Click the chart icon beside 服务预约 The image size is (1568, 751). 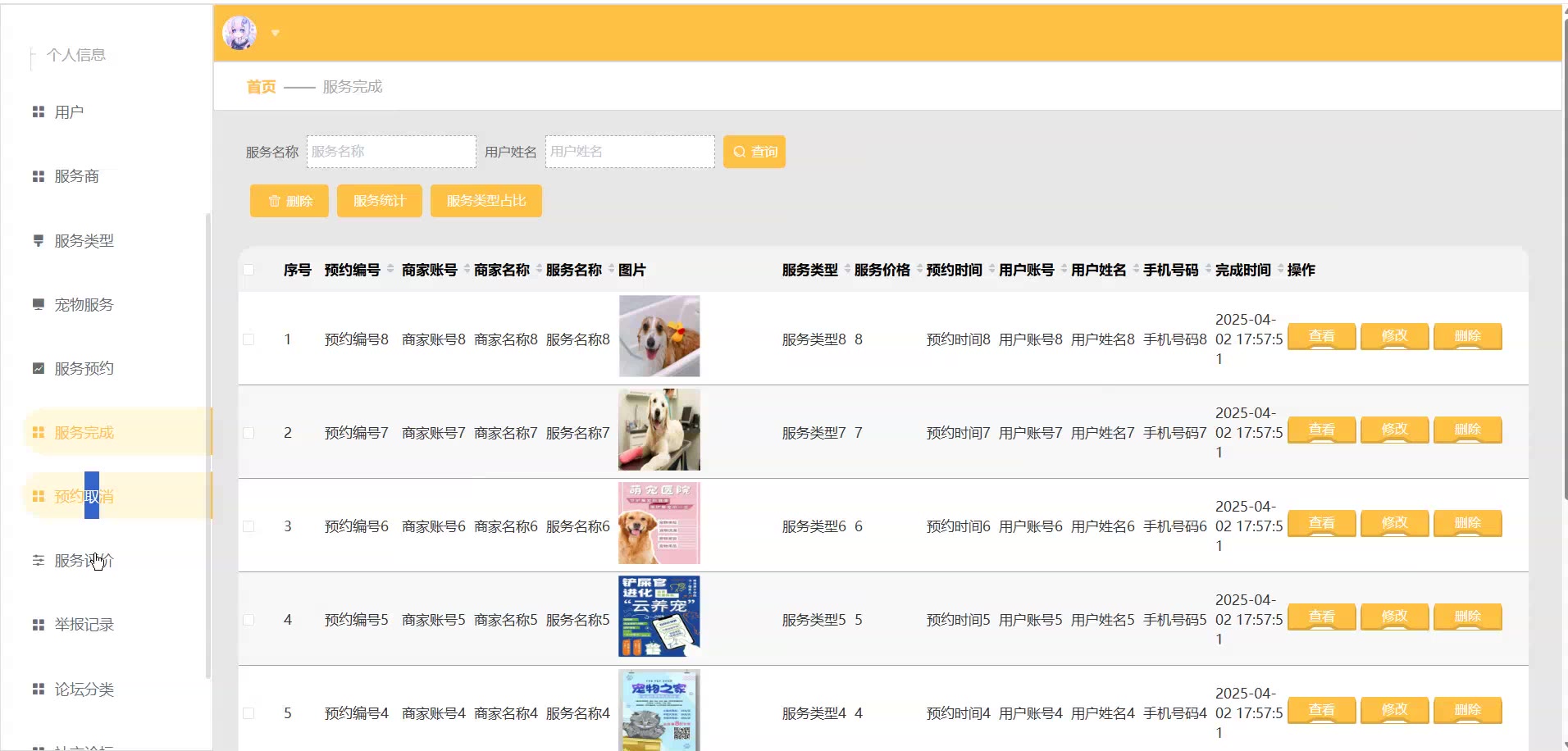click(38, 368)
